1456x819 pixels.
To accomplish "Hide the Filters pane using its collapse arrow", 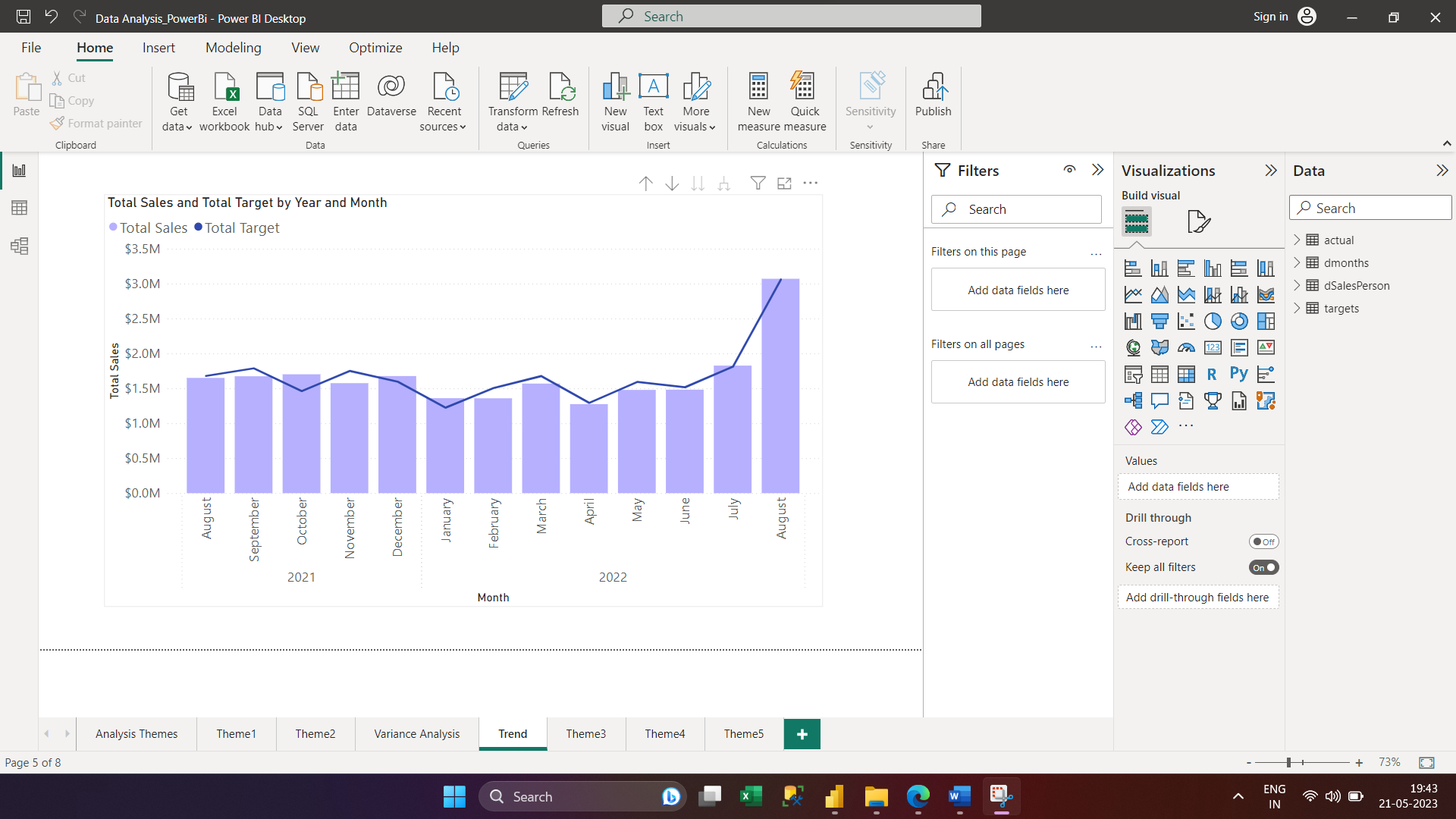I will click(x=1097, y=170).
